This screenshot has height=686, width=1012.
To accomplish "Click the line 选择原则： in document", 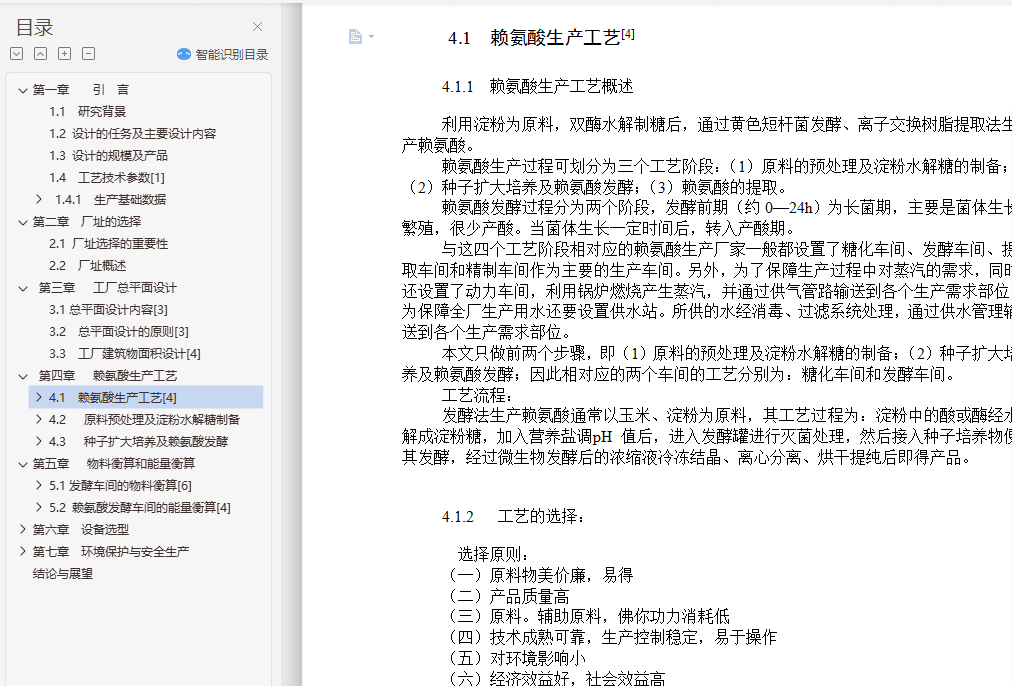I will coord(494,554).
